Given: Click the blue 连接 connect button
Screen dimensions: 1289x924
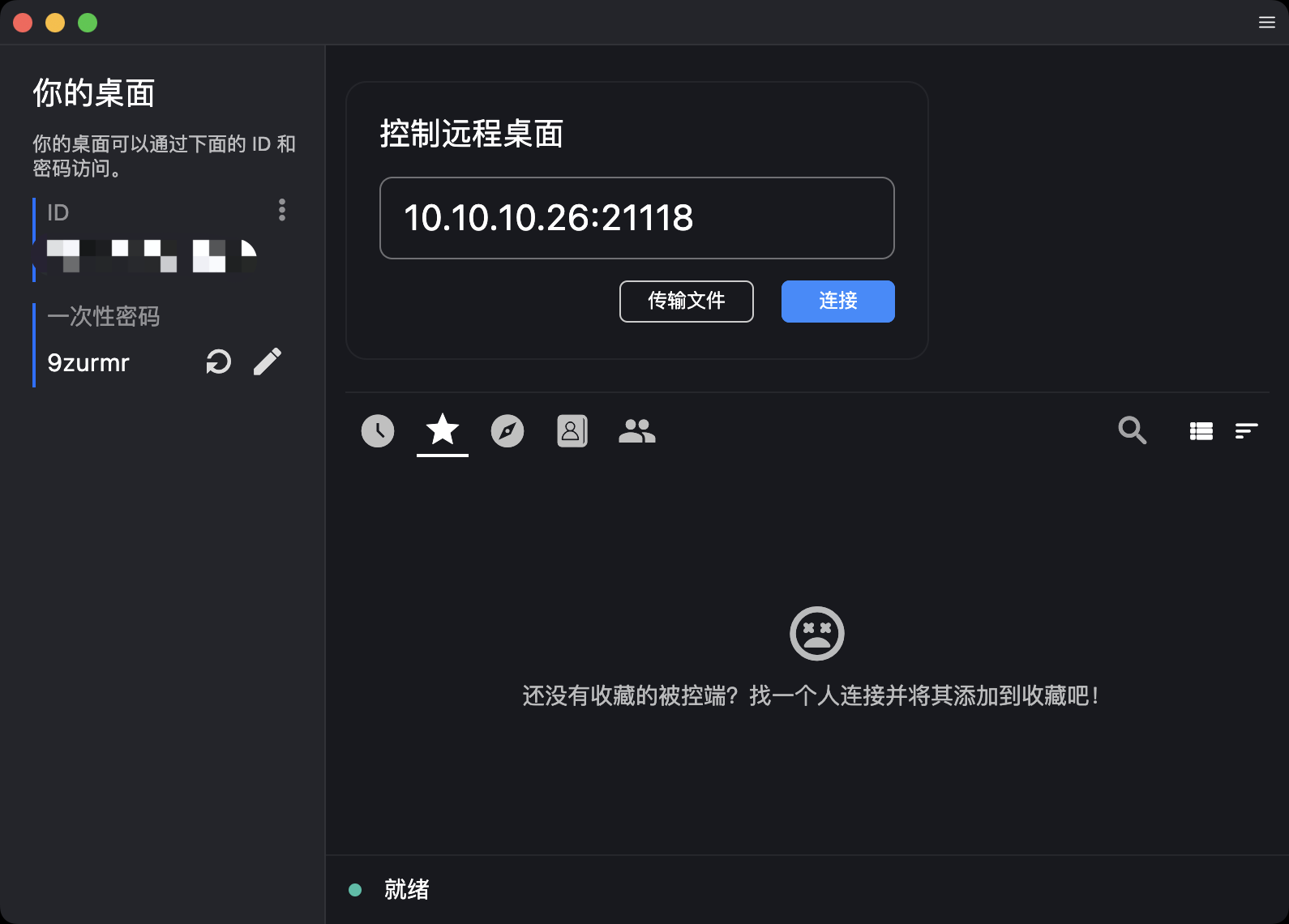Looking at the screenshot, I should [x=837, y=302].
